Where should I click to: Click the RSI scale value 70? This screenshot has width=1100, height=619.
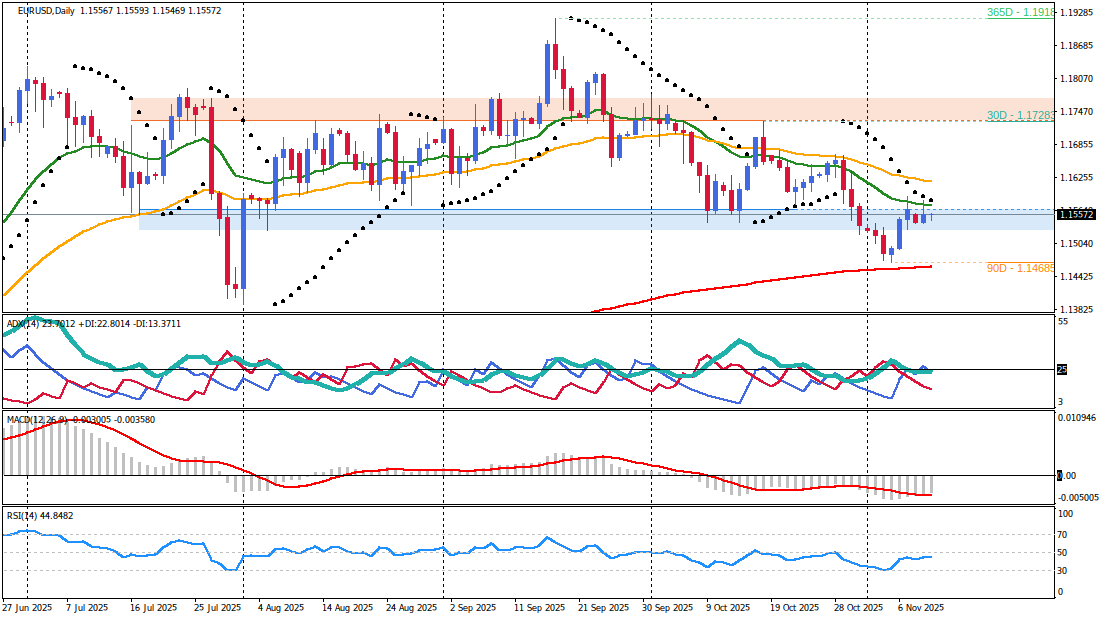1063,535
